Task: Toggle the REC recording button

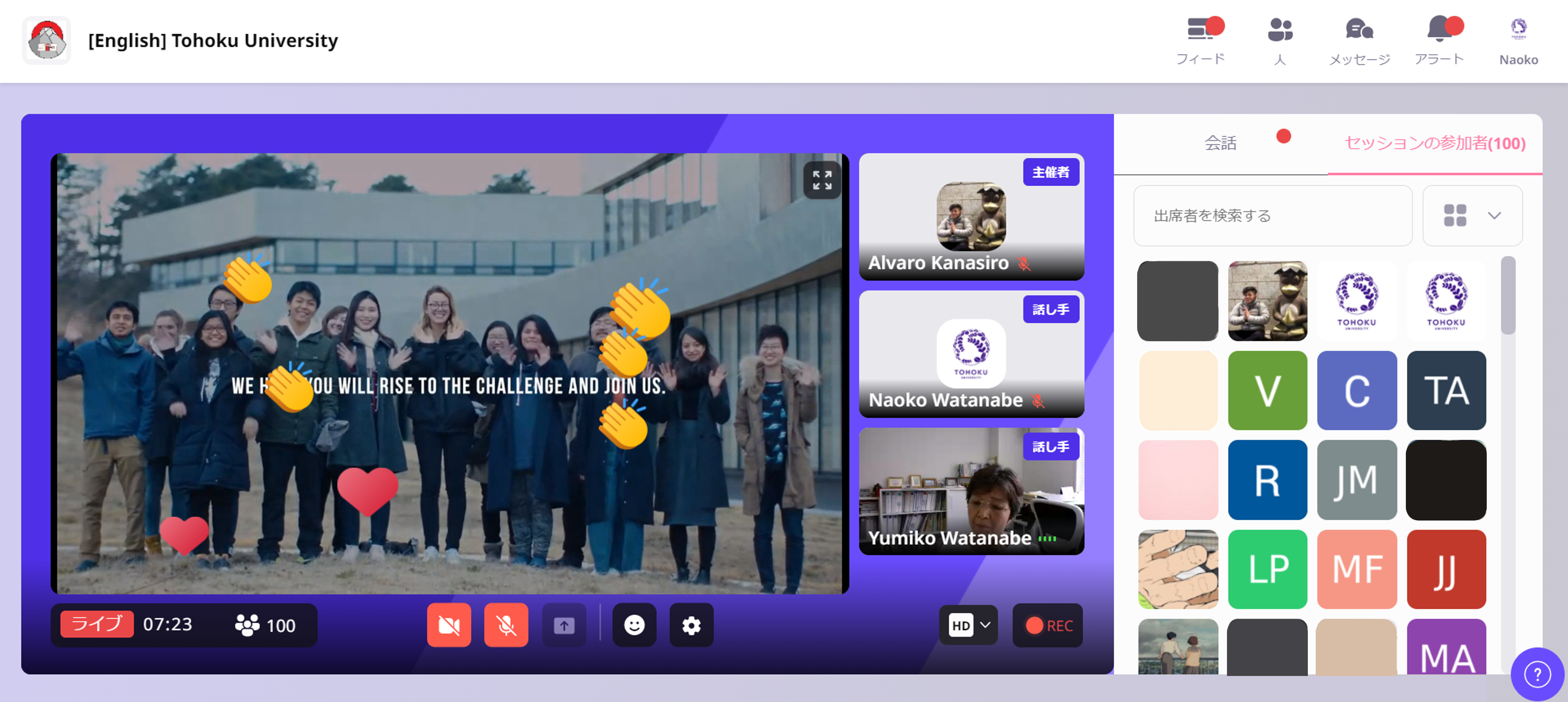Action: click(1047, 625)
